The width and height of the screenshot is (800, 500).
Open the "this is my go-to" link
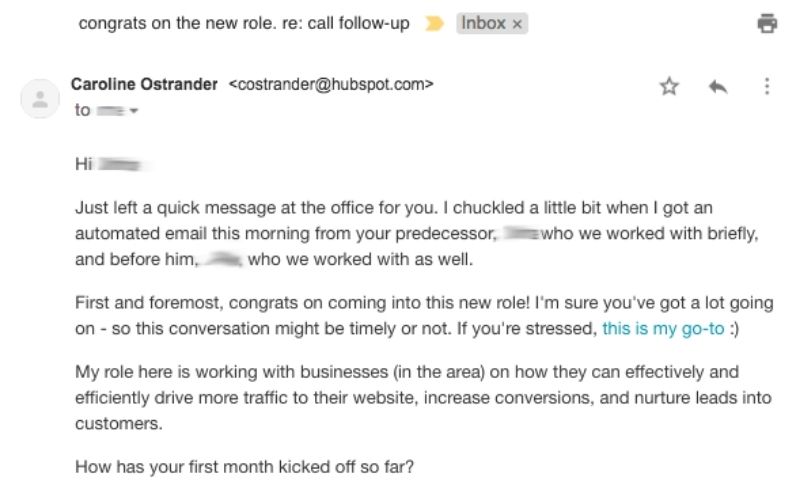pyautogui.click(x=662, y=328)
